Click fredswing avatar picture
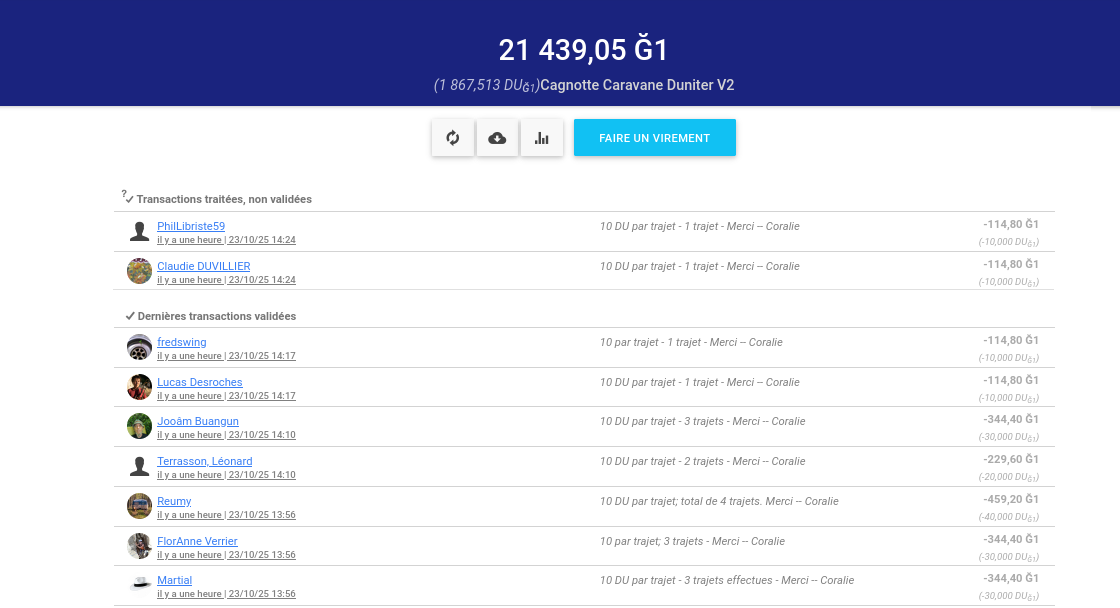This screenshot has height=608, width=1120. pos(139,347)
